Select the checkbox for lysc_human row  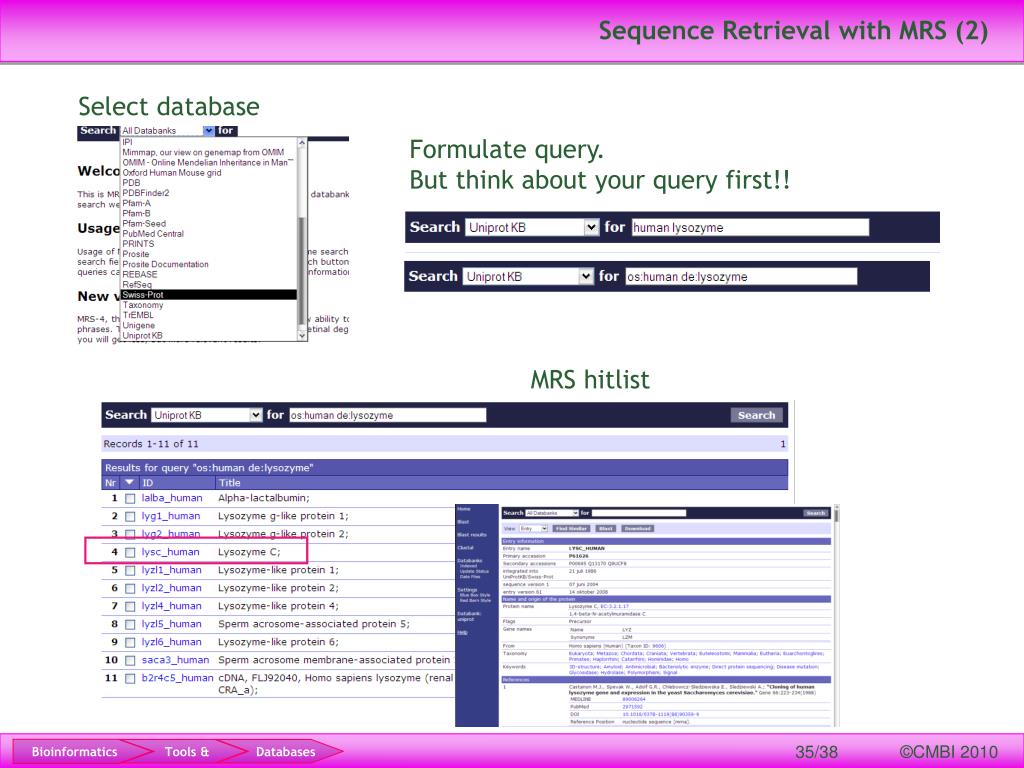(x=130, y=552)
